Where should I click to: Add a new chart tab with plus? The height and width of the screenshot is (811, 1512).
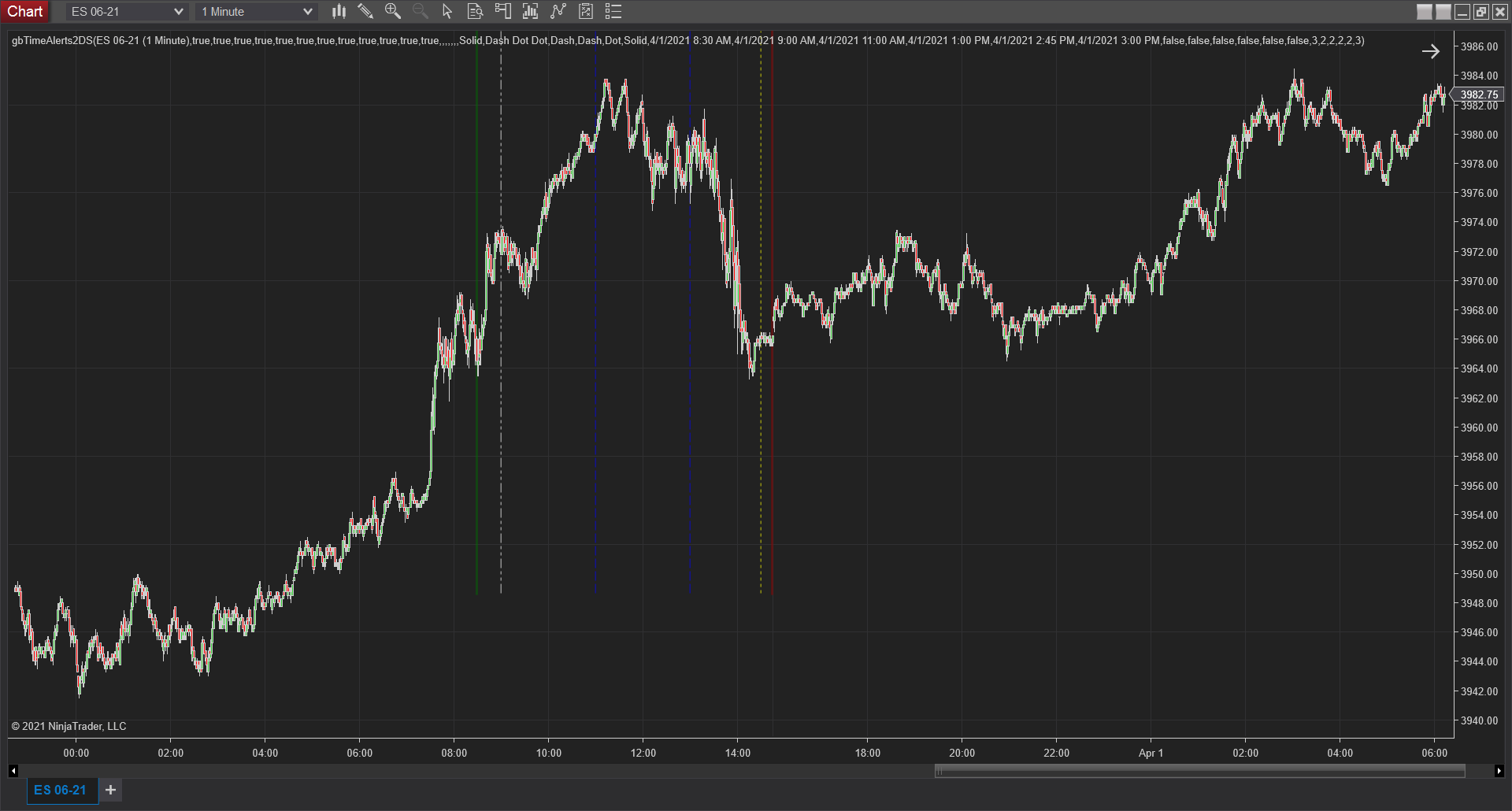[x=111, y=790]
